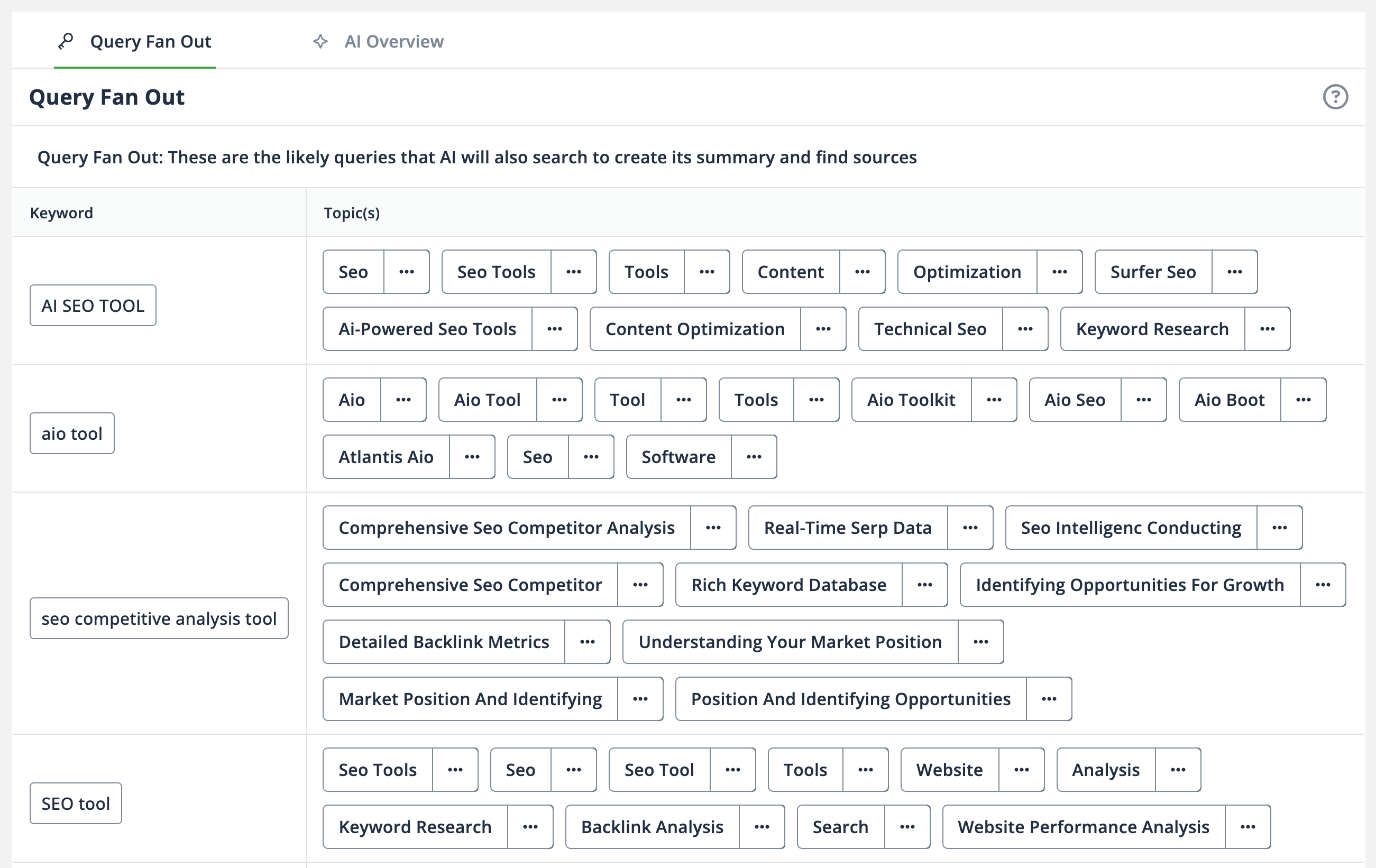This screenshot has width=1376, height=868.
Task: Select the Seo Intelligenc Conducting topic
Action: pos(1132,528)
